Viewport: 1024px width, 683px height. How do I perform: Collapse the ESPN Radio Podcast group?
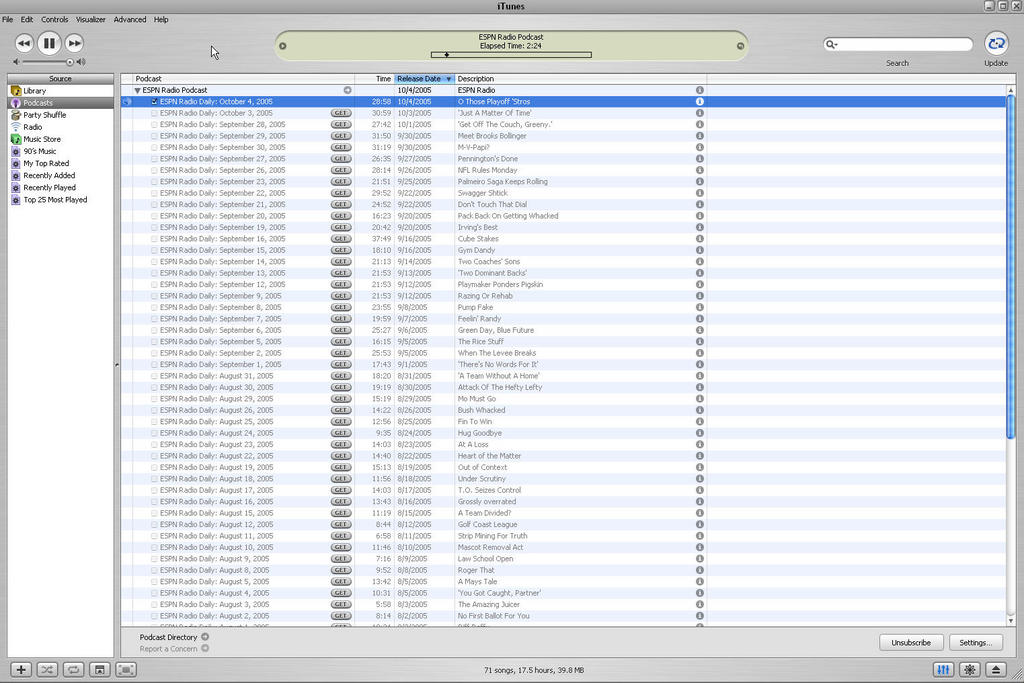click(x=138, y=90)
